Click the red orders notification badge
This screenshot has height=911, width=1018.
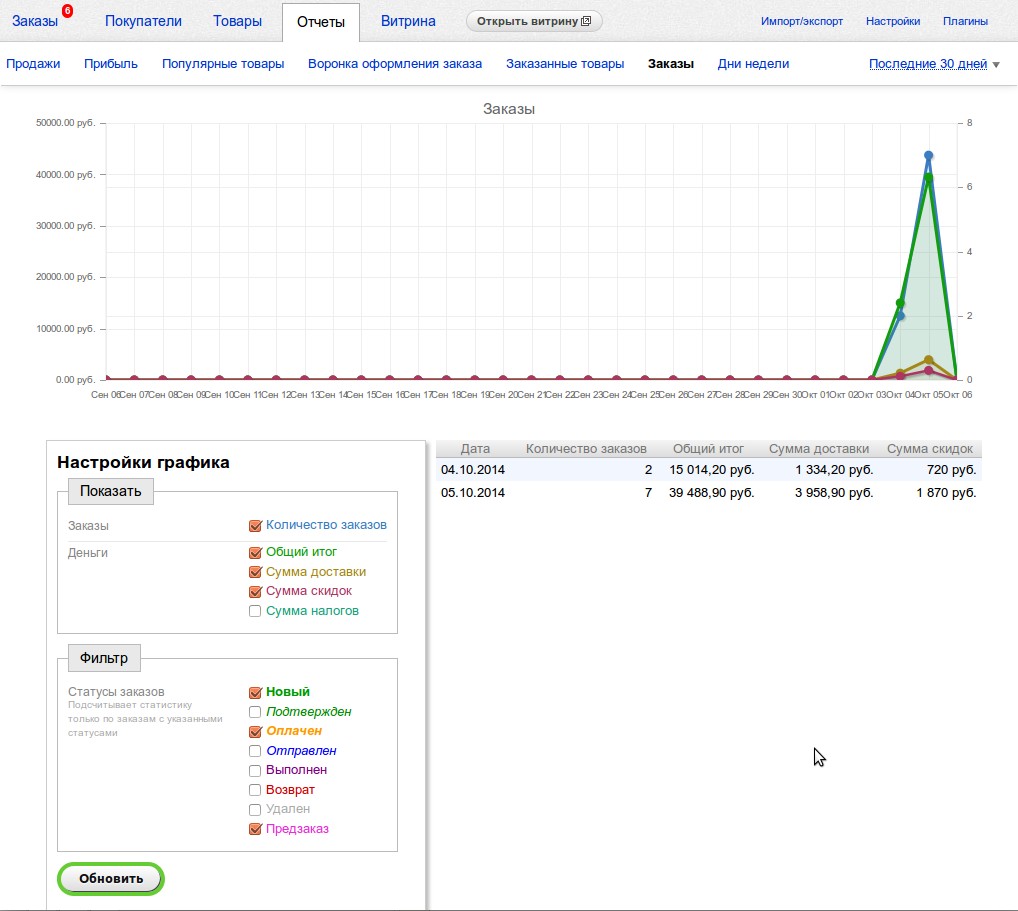[x=67, y=11]
